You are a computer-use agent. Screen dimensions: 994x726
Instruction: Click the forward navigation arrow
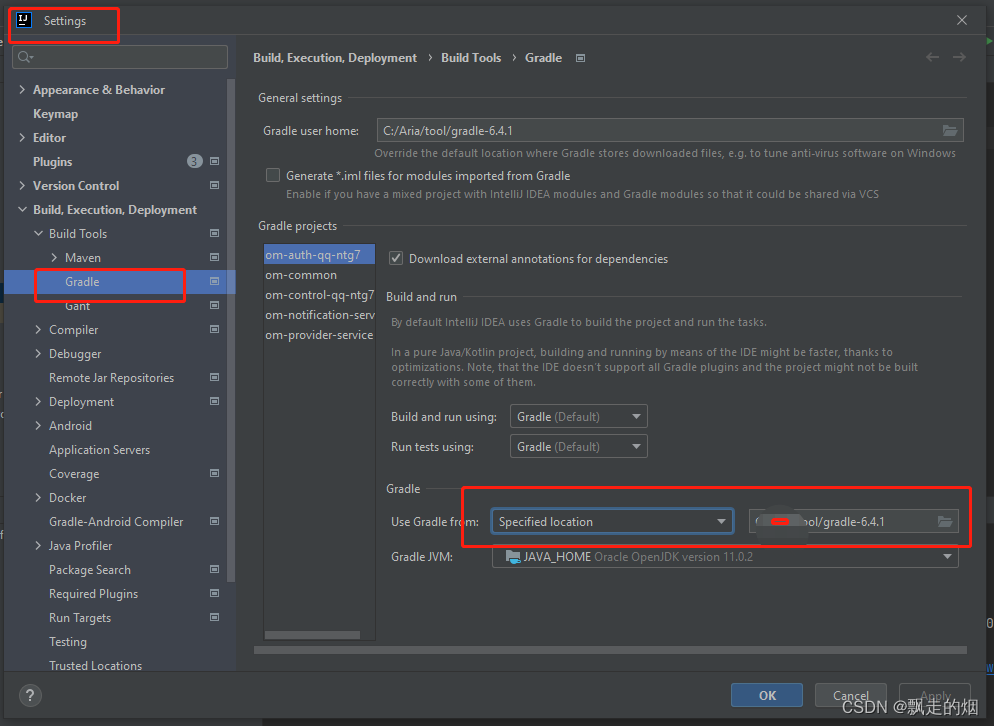pyautogui.click(x=958, y=57)
